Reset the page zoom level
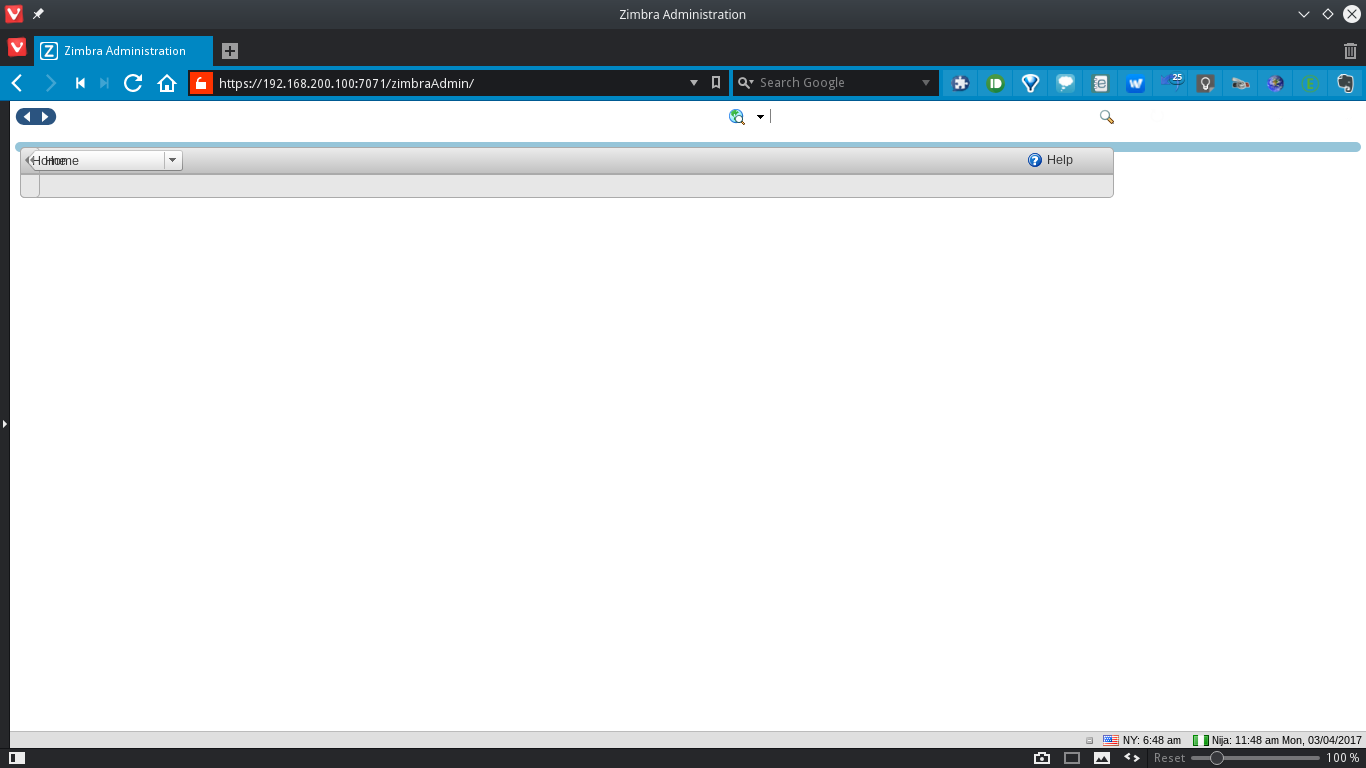 click(1169, 758)
